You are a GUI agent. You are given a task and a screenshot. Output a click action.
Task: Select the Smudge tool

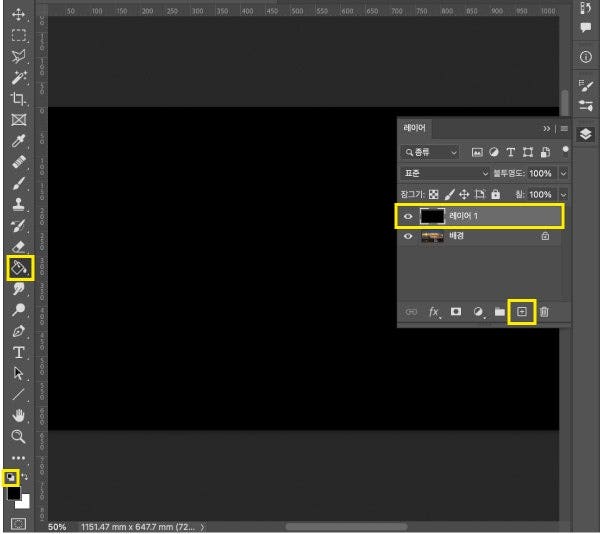(x=18, y=289)
